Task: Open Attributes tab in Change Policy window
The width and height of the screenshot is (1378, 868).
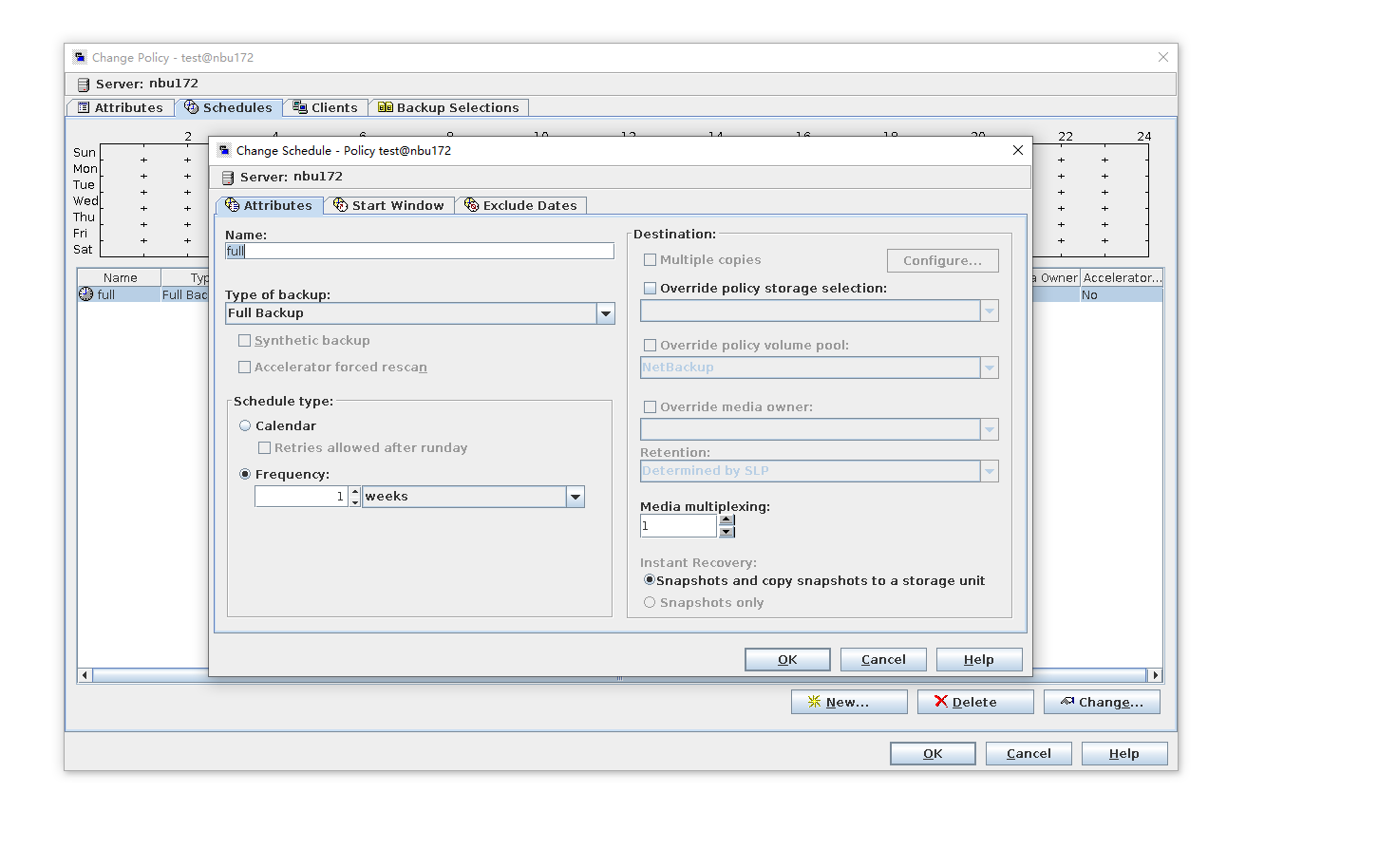Action: tap(121, 107)
